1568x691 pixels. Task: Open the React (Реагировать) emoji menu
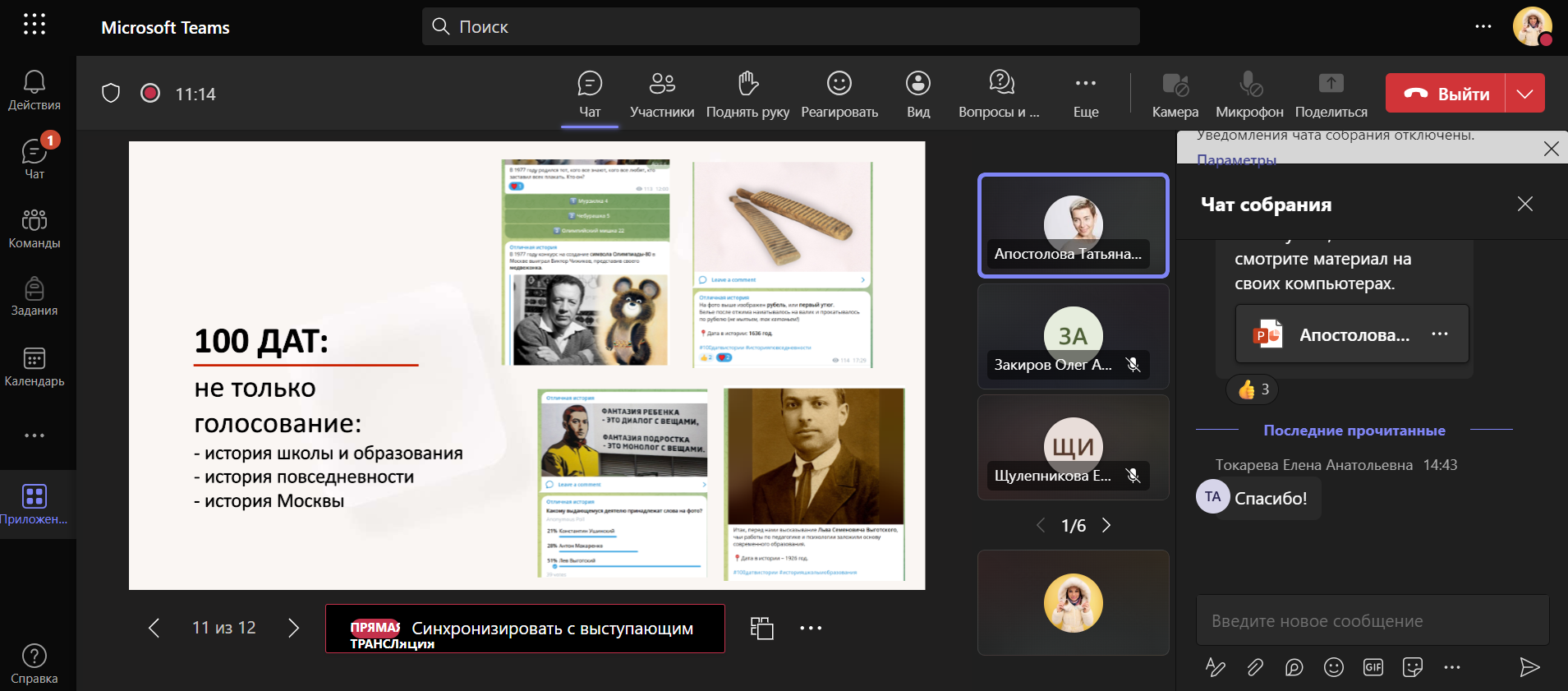(x=839, y=94)
